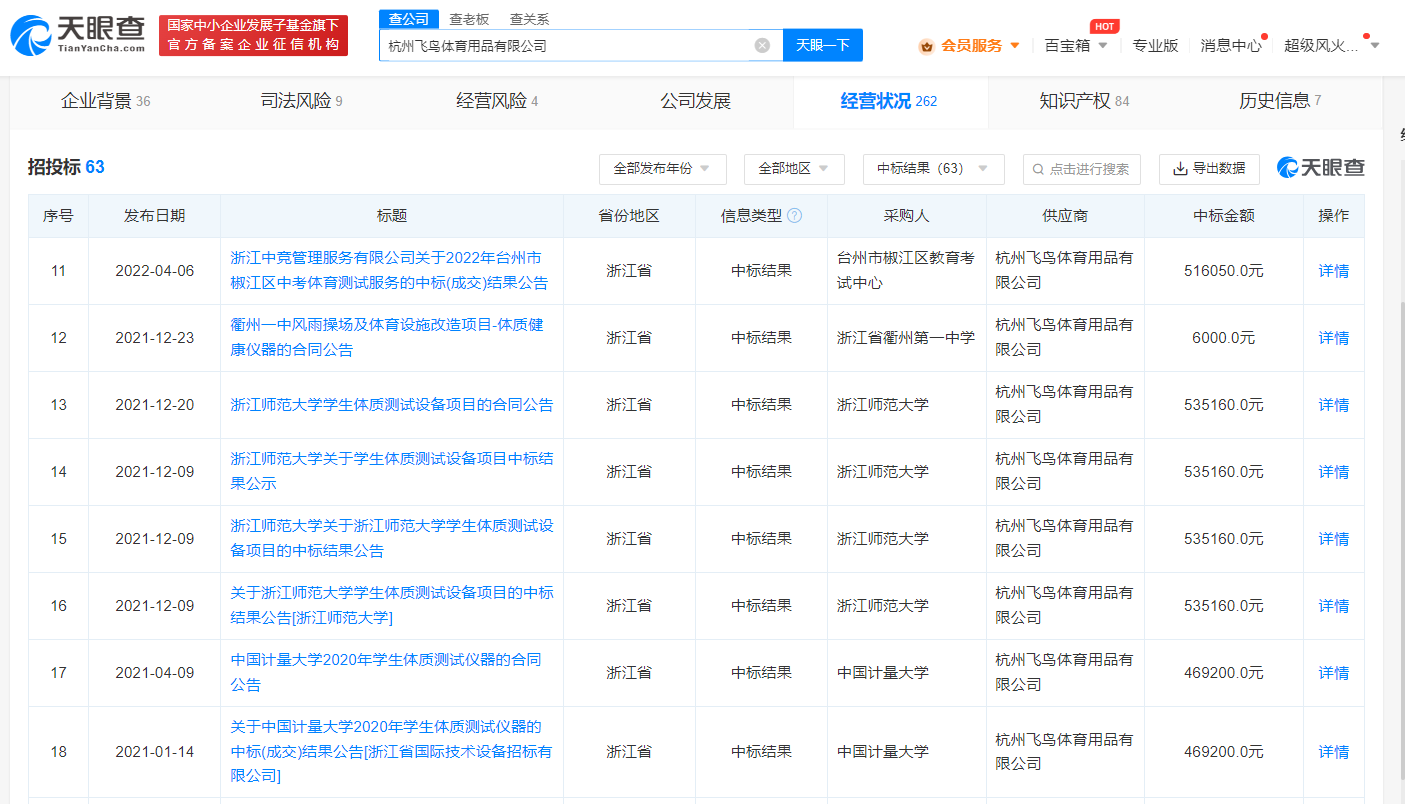Open the 经营风险 tab
The width and height of the screenshot is (1405, 804).
[x=497, y=101]
